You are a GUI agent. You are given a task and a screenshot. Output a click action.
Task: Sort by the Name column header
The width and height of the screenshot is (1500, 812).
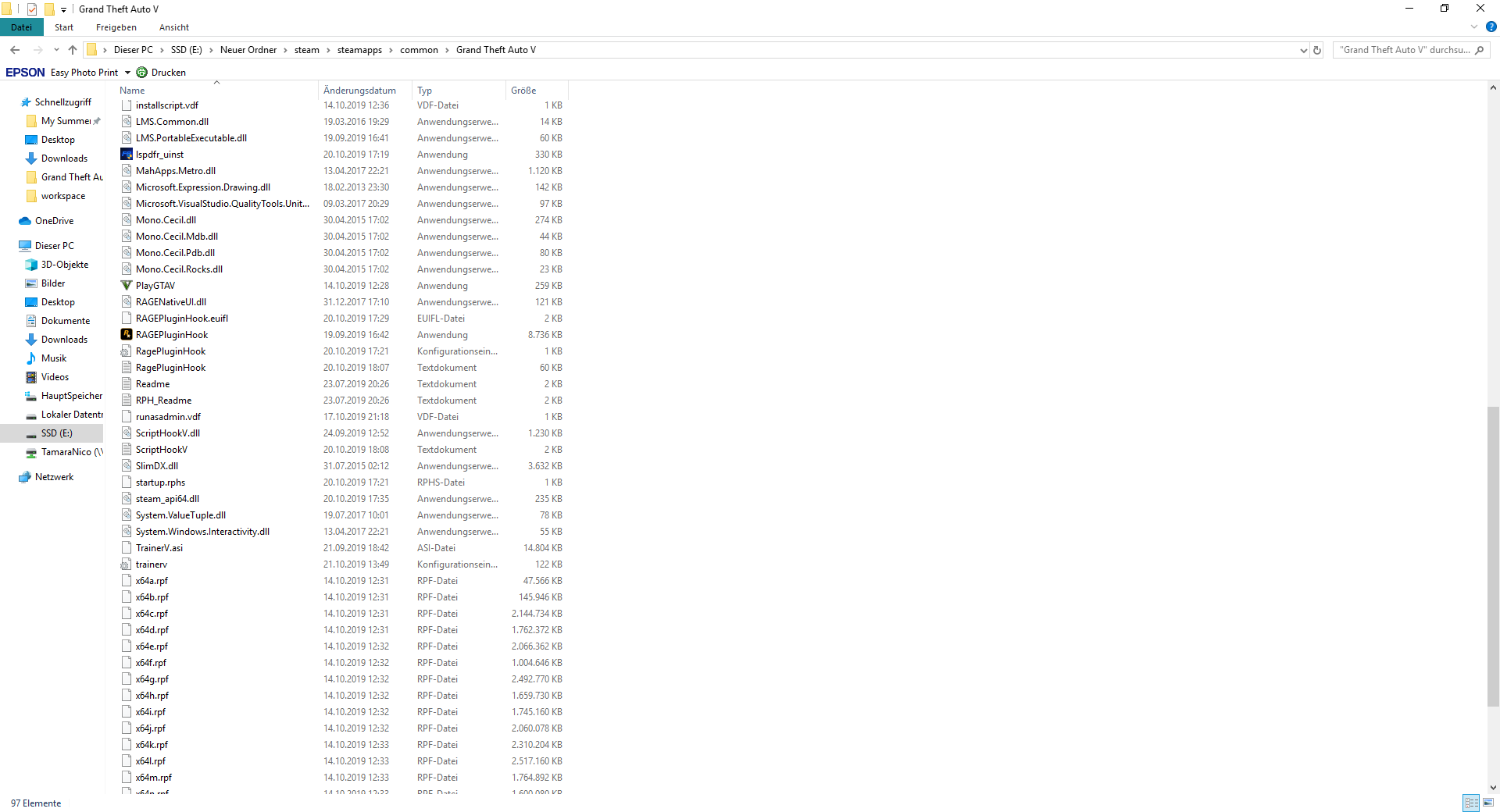coord(216,91)
